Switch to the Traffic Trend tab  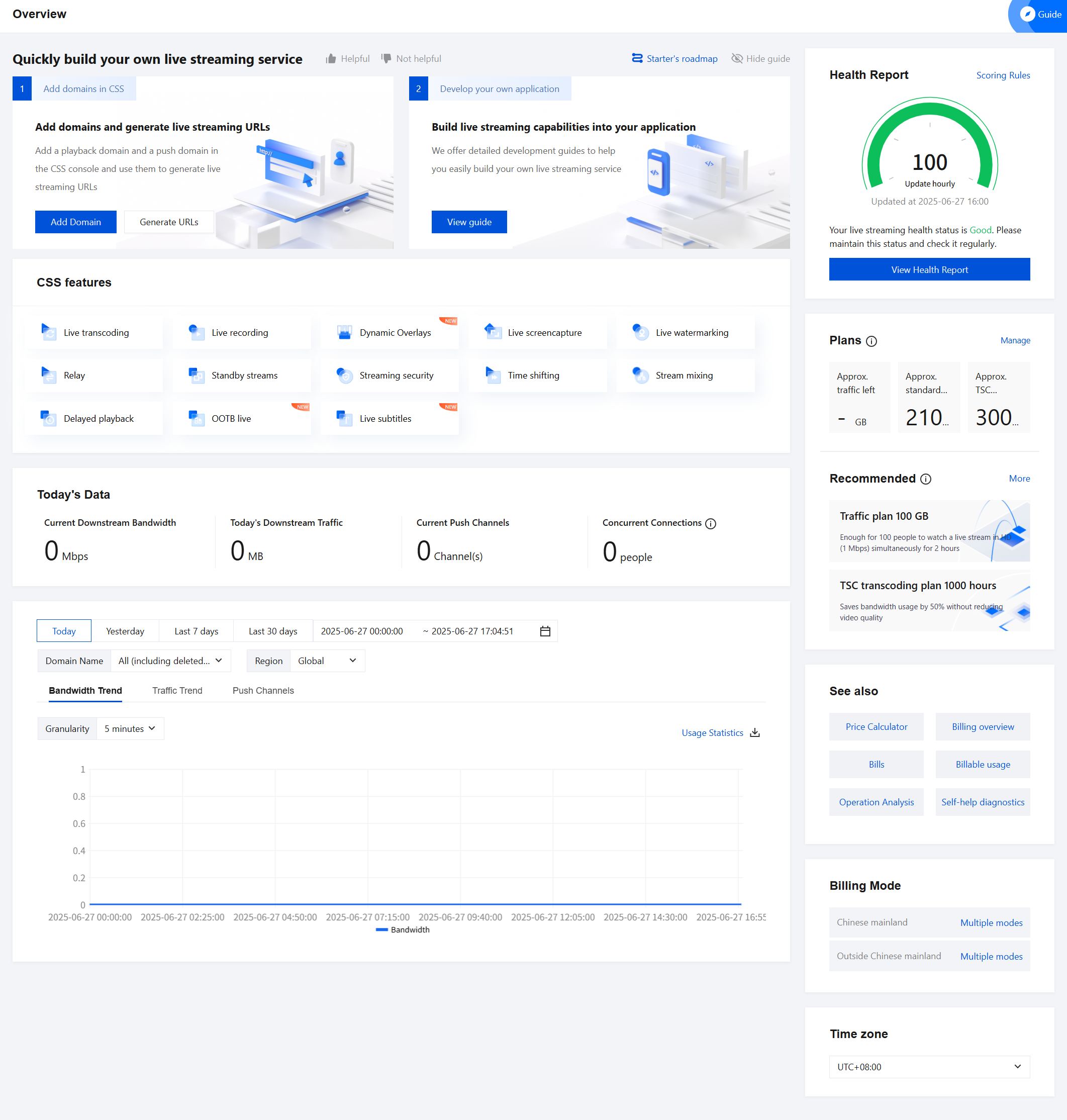[x=177, y=691]
